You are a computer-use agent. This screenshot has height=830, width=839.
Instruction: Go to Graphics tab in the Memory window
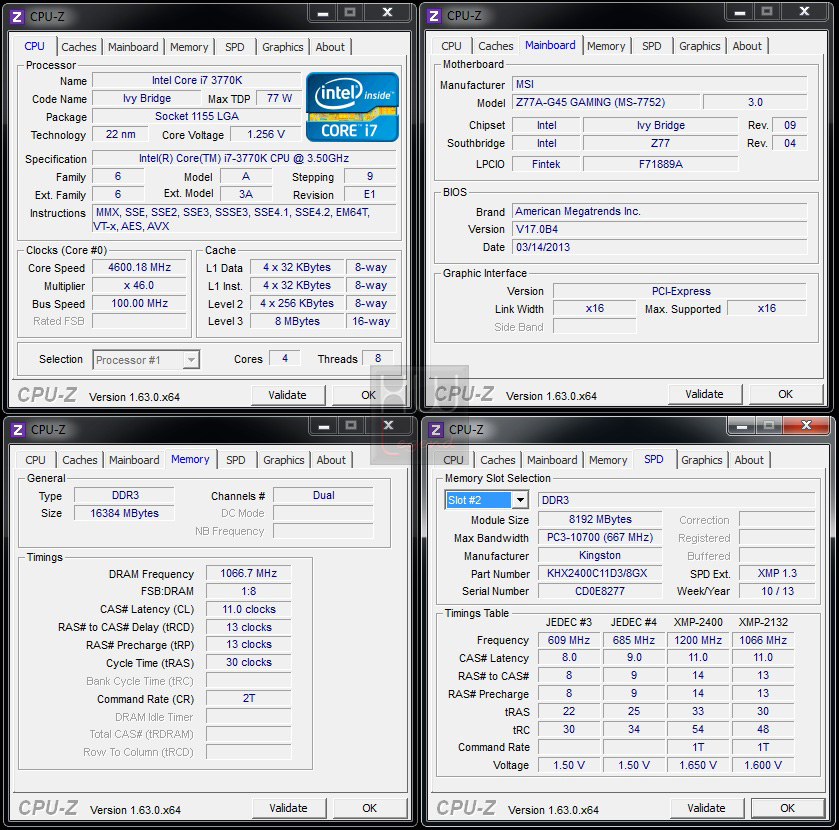tap(284, 460)
